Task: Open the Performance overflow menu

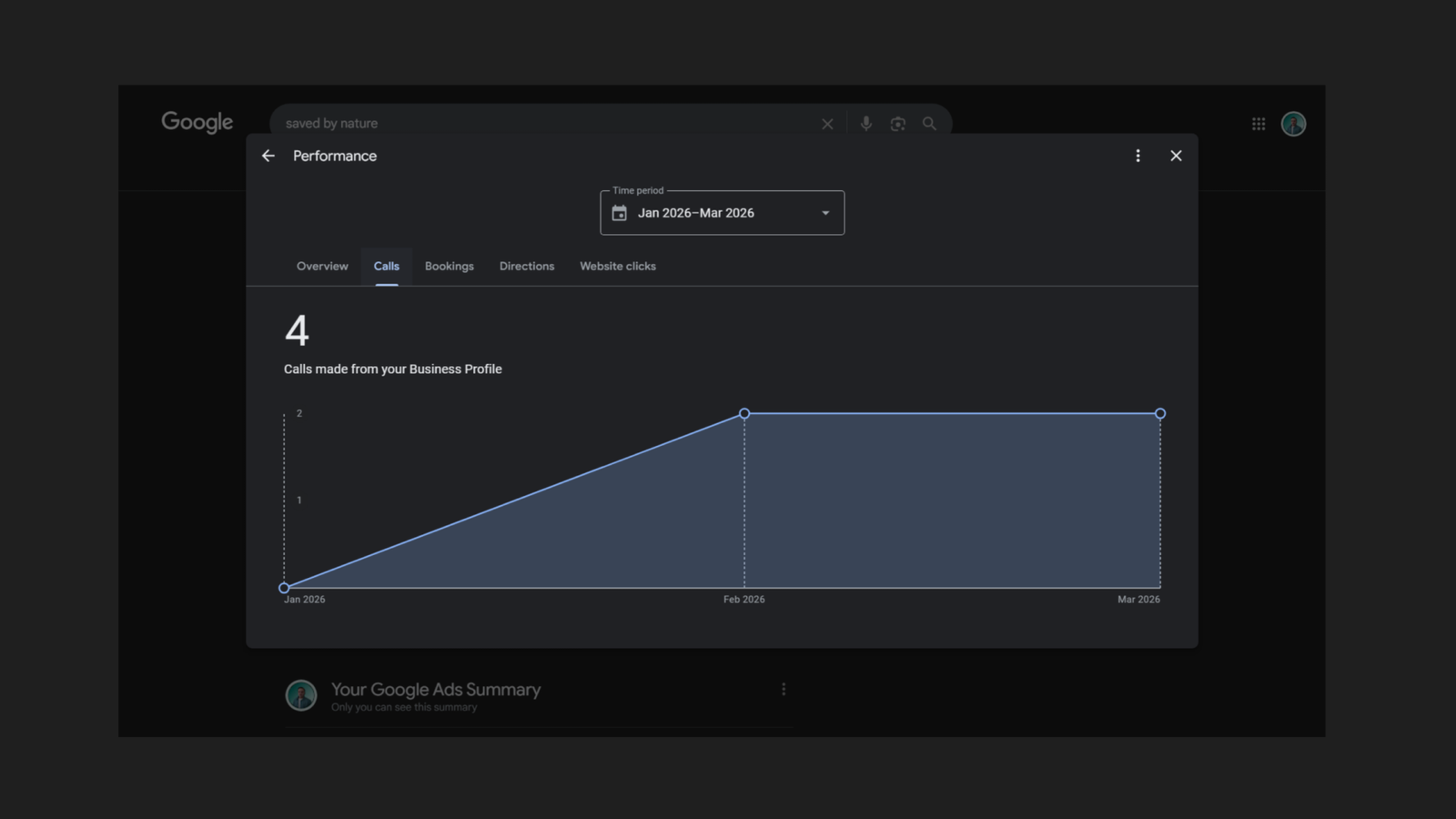Action: [x=1137, y=156]
